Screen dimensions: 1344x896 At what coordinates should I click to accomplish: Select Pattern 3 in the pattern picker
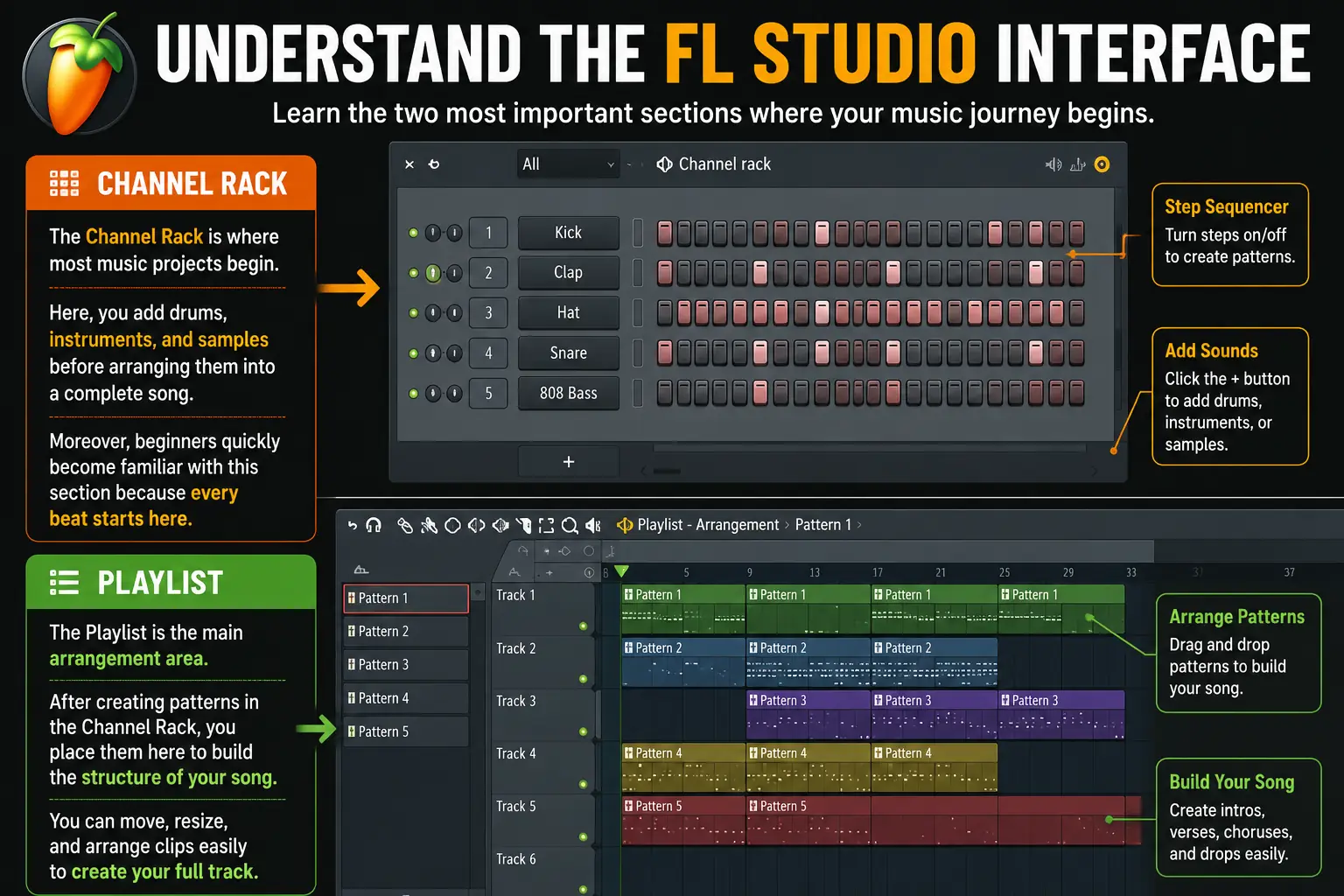[x=406, y=665]
